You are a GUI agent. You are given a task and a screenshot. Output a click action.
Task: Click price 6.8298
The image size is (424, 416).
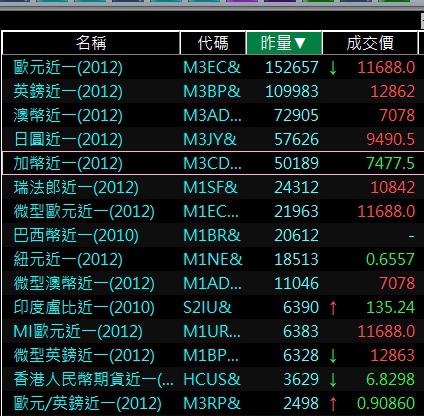point(390,380)
